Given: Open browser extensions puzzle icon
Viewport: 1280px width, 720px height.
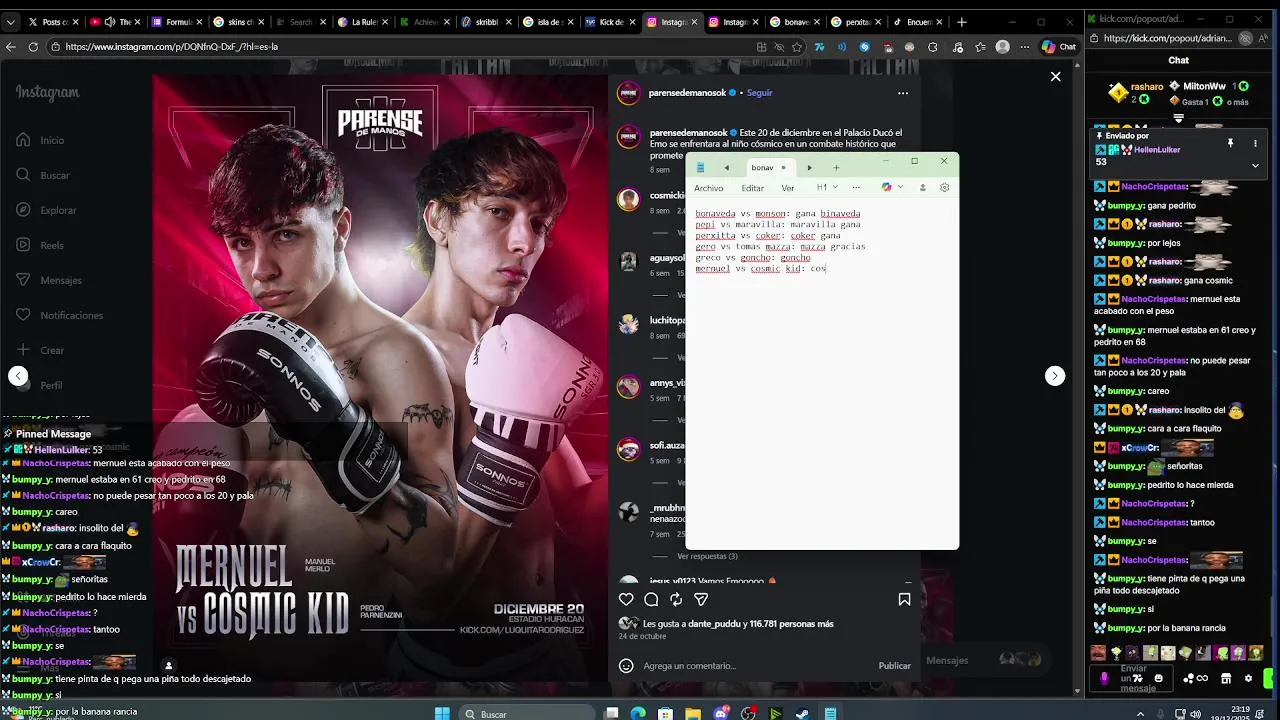Looking at the screenshot, I should pyautogui.click(x=933, y=46).
